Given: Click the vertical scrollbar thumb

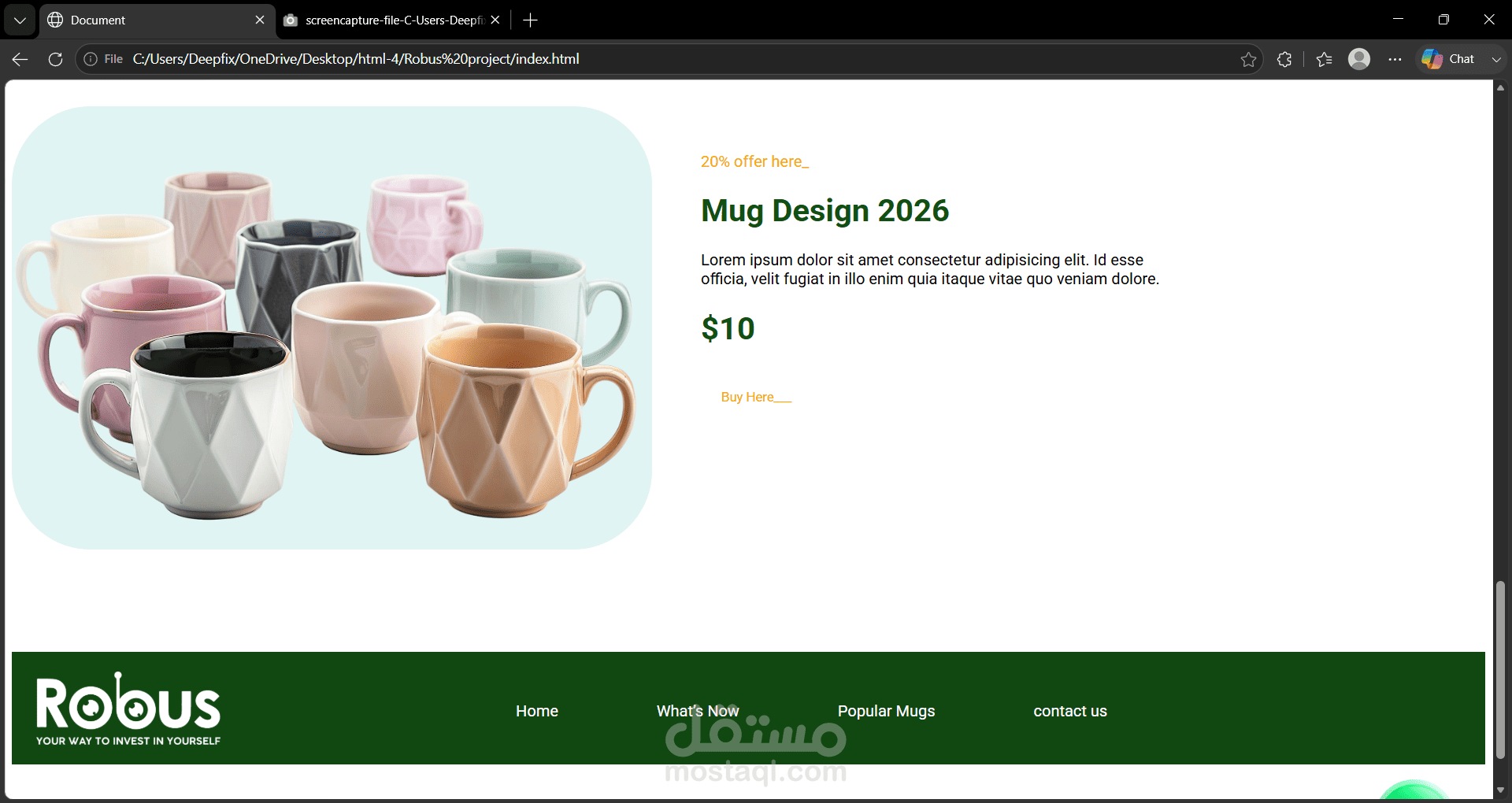Looking at the screenshot, I should pyautogui.click(x=1500, y=669).
